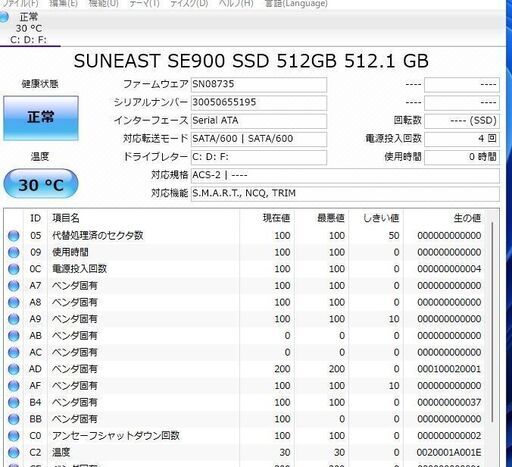
Task: Click raw value 0020001A001E in C2 row
Action: click(x=449, y=453)
